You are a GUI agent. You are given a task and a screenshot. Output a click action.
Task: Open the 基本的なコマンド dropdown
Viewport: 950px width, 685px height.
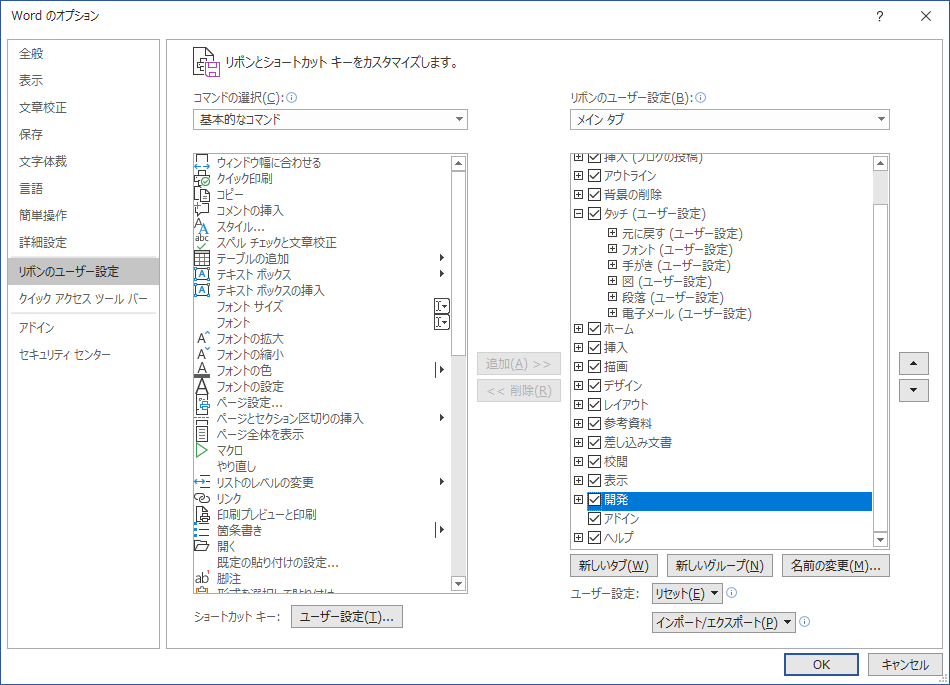coord(330,119)
